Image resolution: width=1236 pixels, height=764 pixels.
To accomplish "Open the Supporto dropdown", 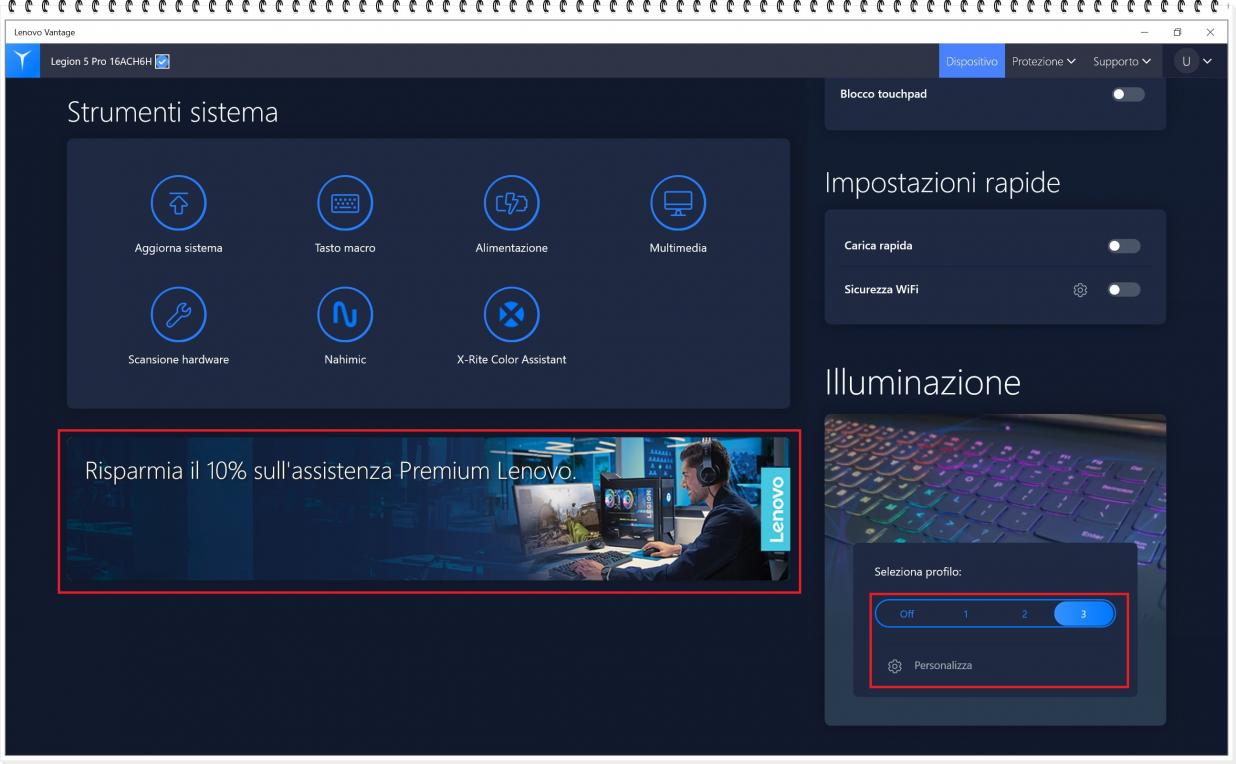I will [x=1119, y=60].
